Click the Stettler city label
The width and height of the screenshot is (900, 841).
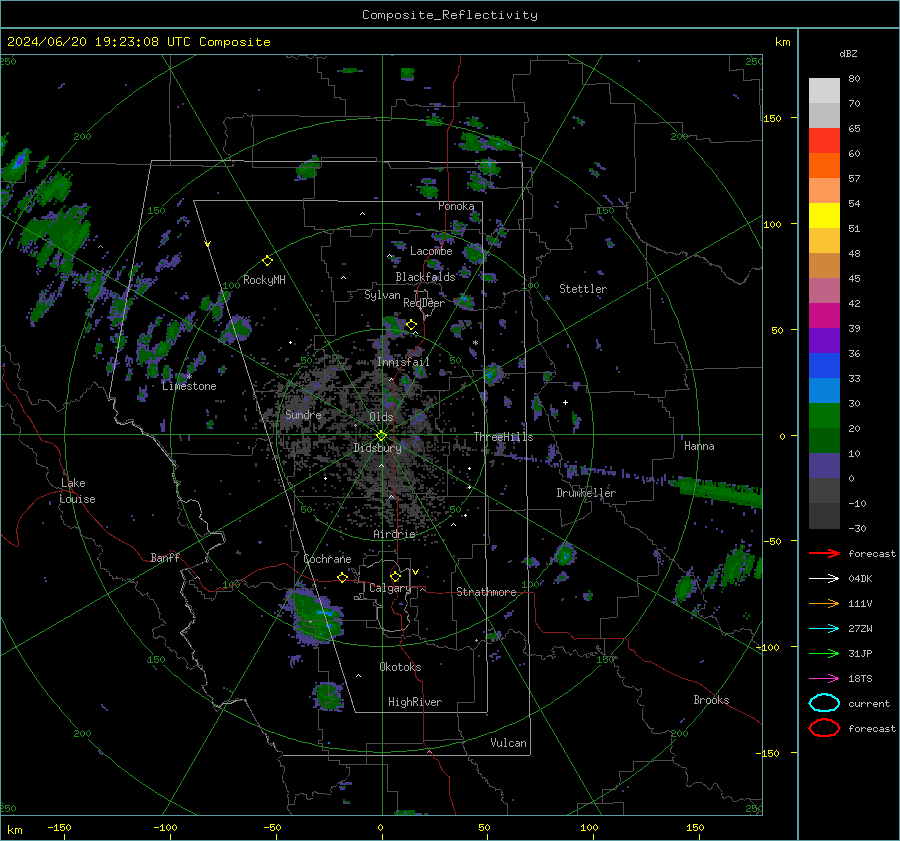(x=583, y=289)
